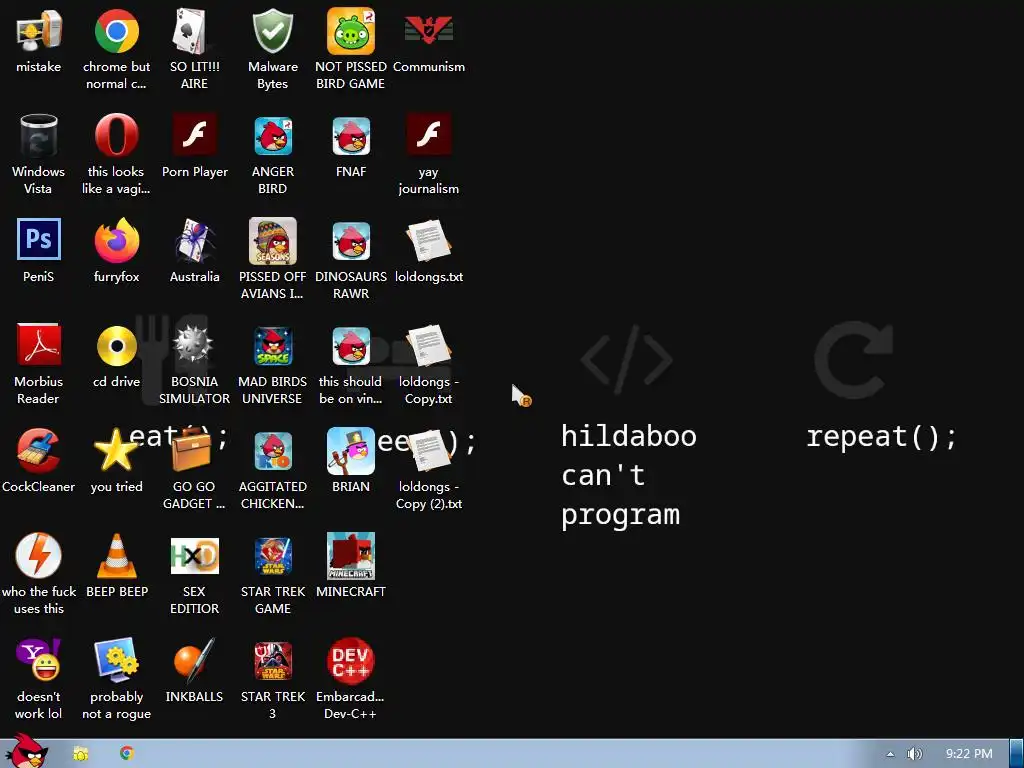Show hidden tray icons arrow
The image size is (1024, 768).
coord(889,754)
